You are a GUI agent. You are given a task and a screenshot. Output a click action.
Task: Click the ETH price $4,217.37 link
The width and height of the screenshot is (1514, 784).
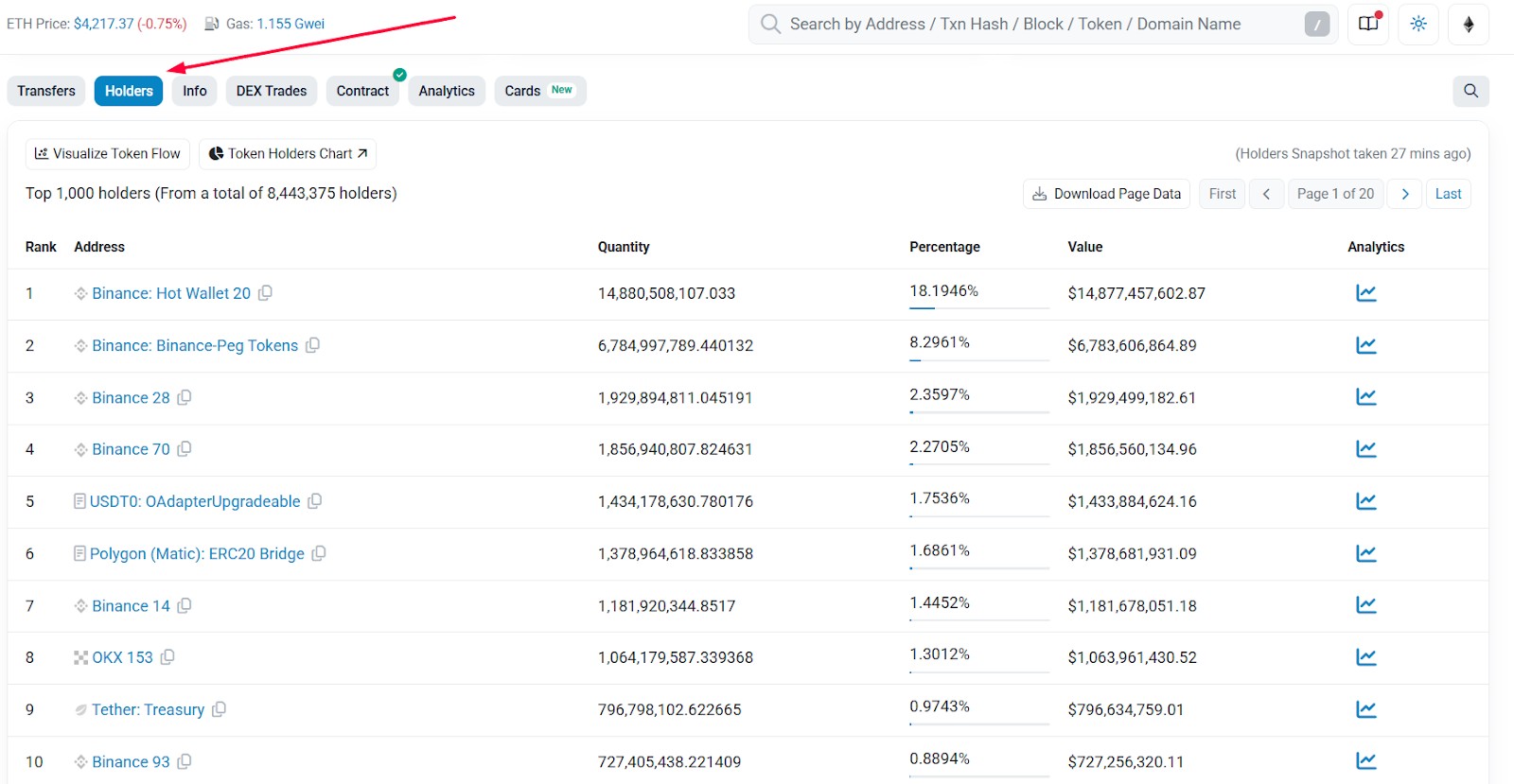pos(103,24)
